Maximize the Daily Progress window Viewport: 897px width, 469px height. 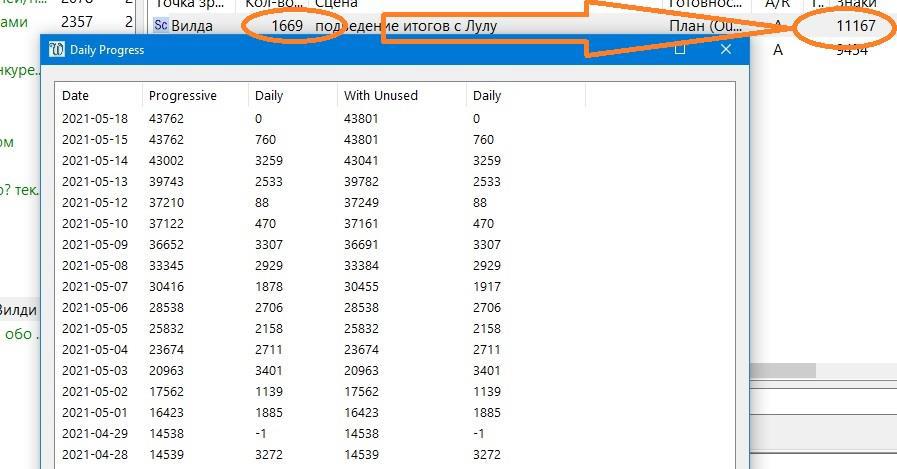pyautogui.click(x=680, y=49)
